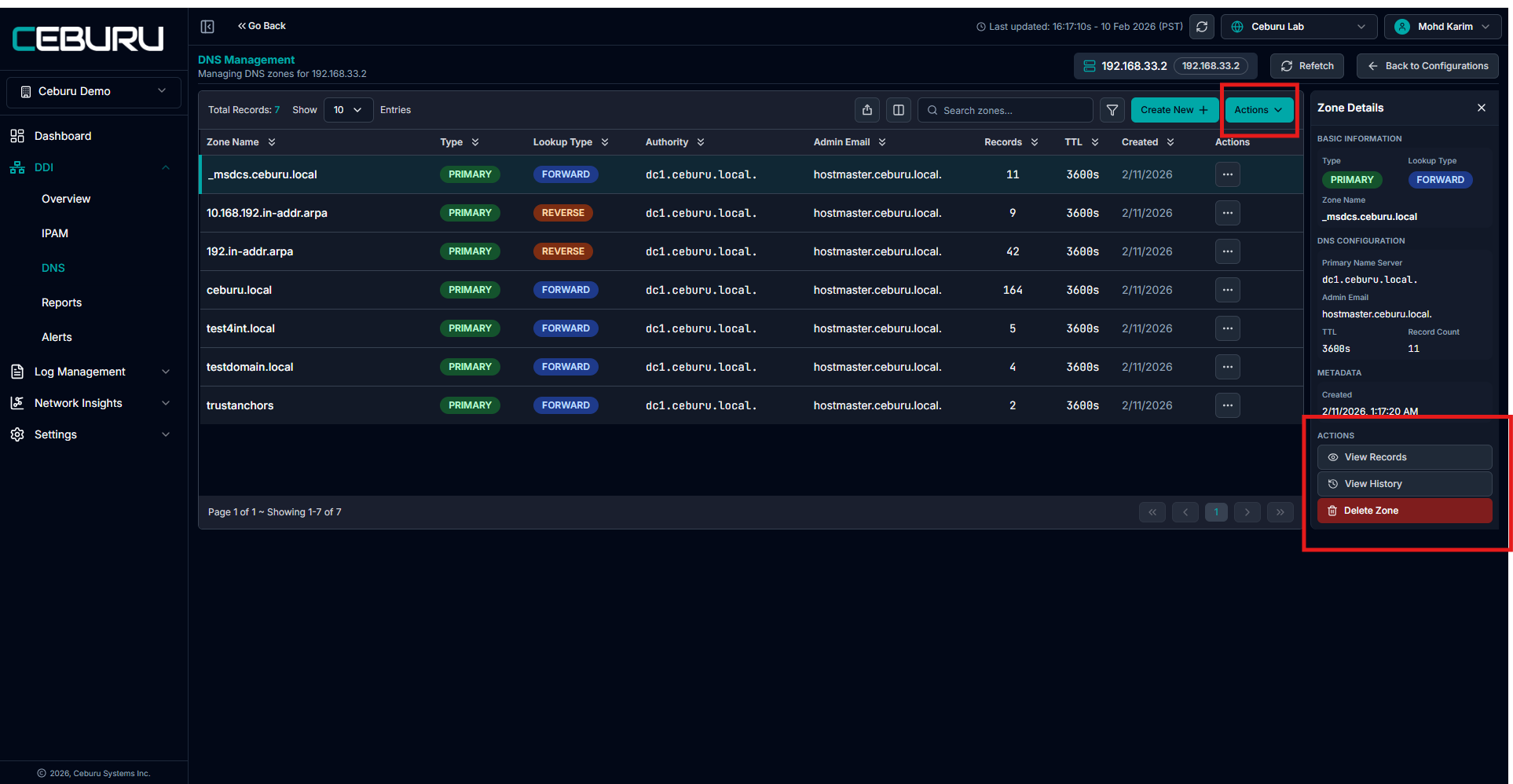Click View History in Zone Details

[1405, 484]
